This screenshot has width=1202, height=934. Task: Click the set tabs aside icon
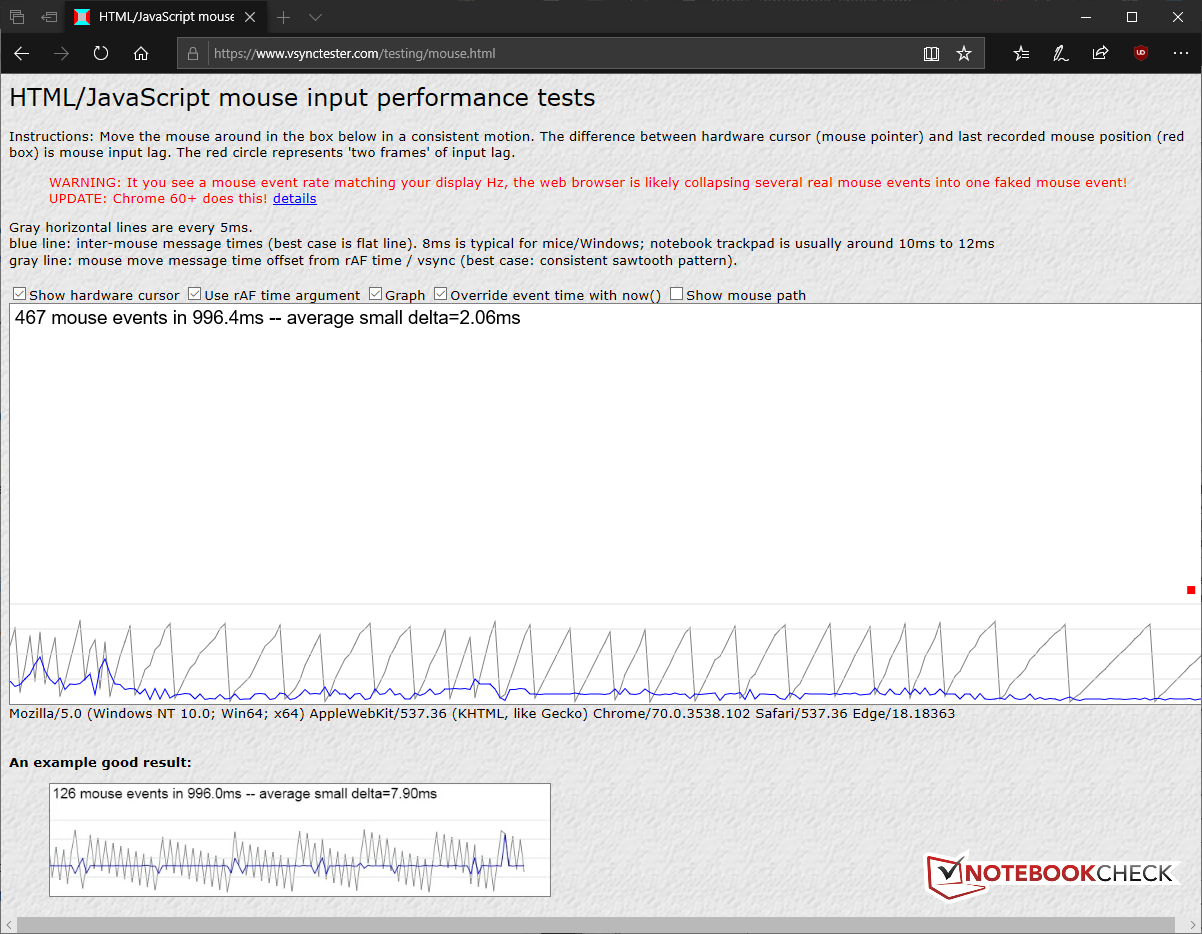coord(49,17)
